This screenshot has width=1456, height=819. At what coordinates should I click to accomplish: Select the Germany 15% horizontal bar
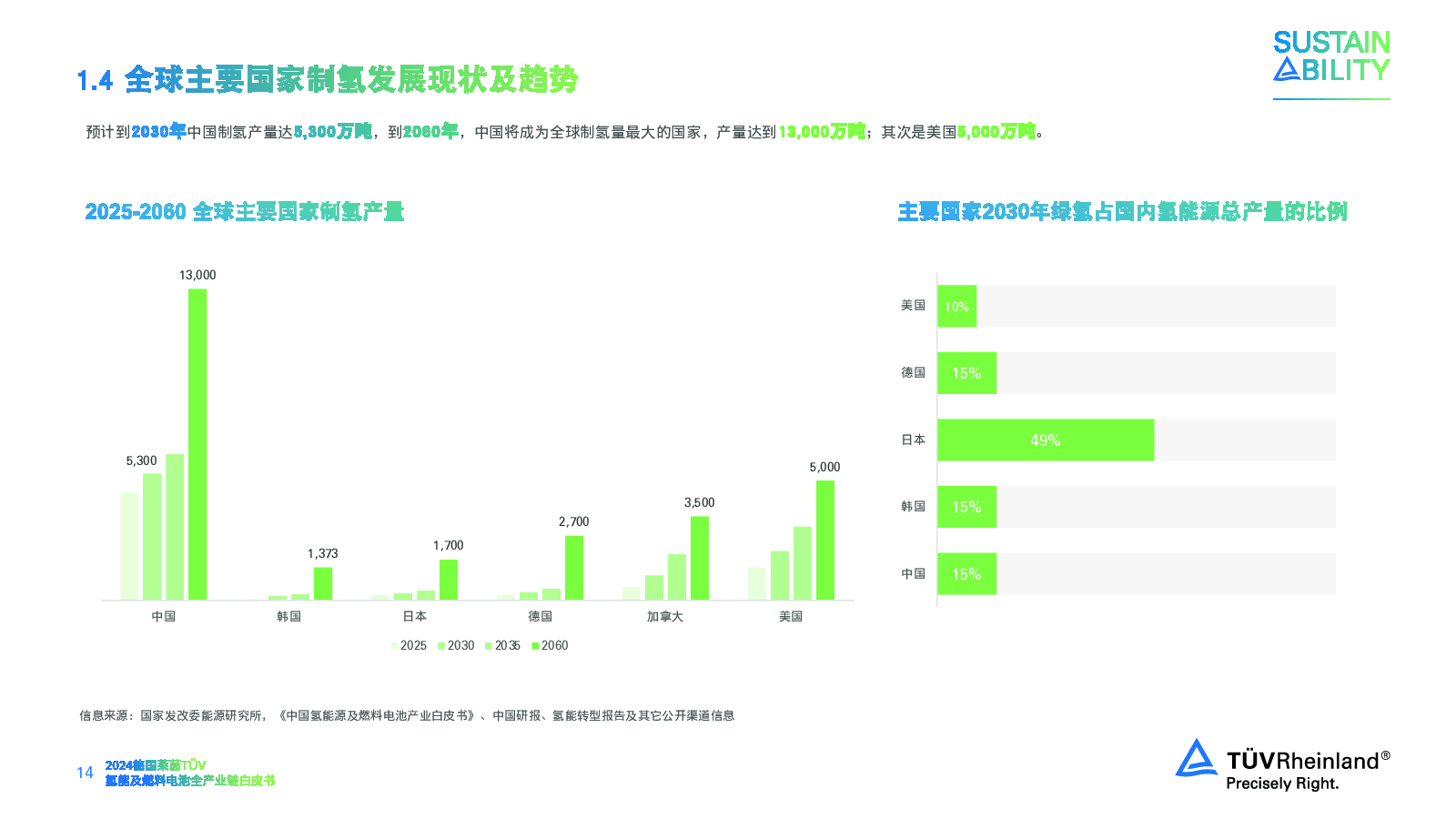pyautogui.click(x=966, y=373)
